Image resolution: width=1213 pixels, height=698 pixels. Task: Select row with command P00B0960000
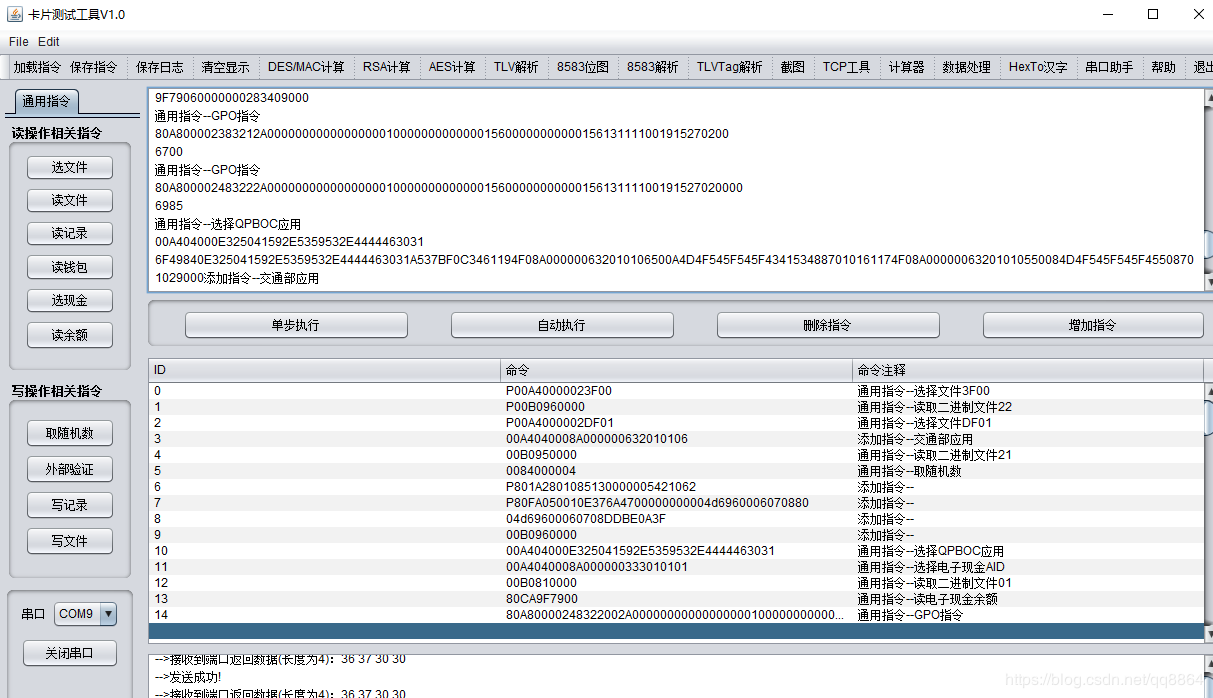[x=676, y=407]
